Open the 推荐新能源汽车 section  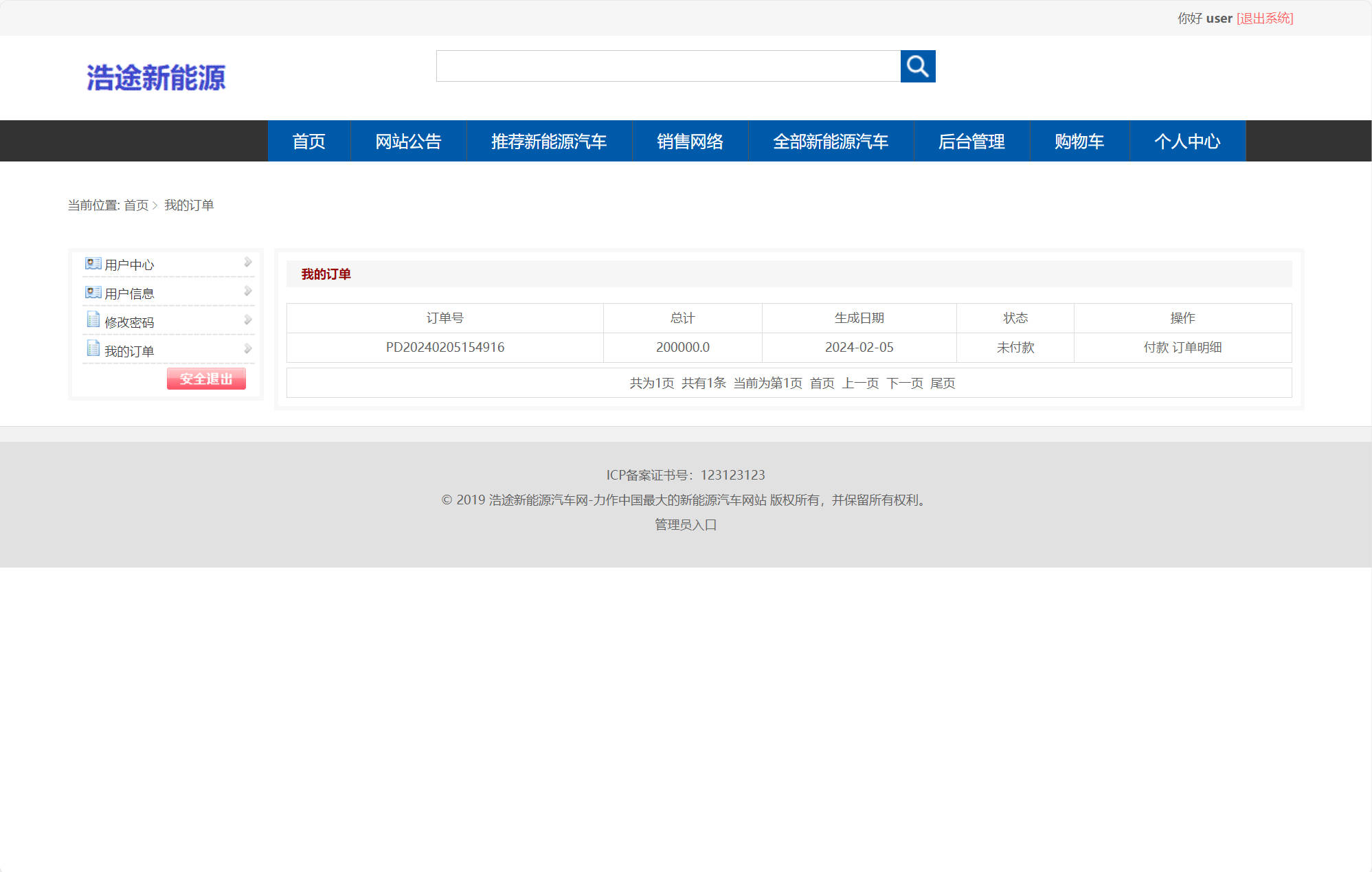click(x=548, y=141)
